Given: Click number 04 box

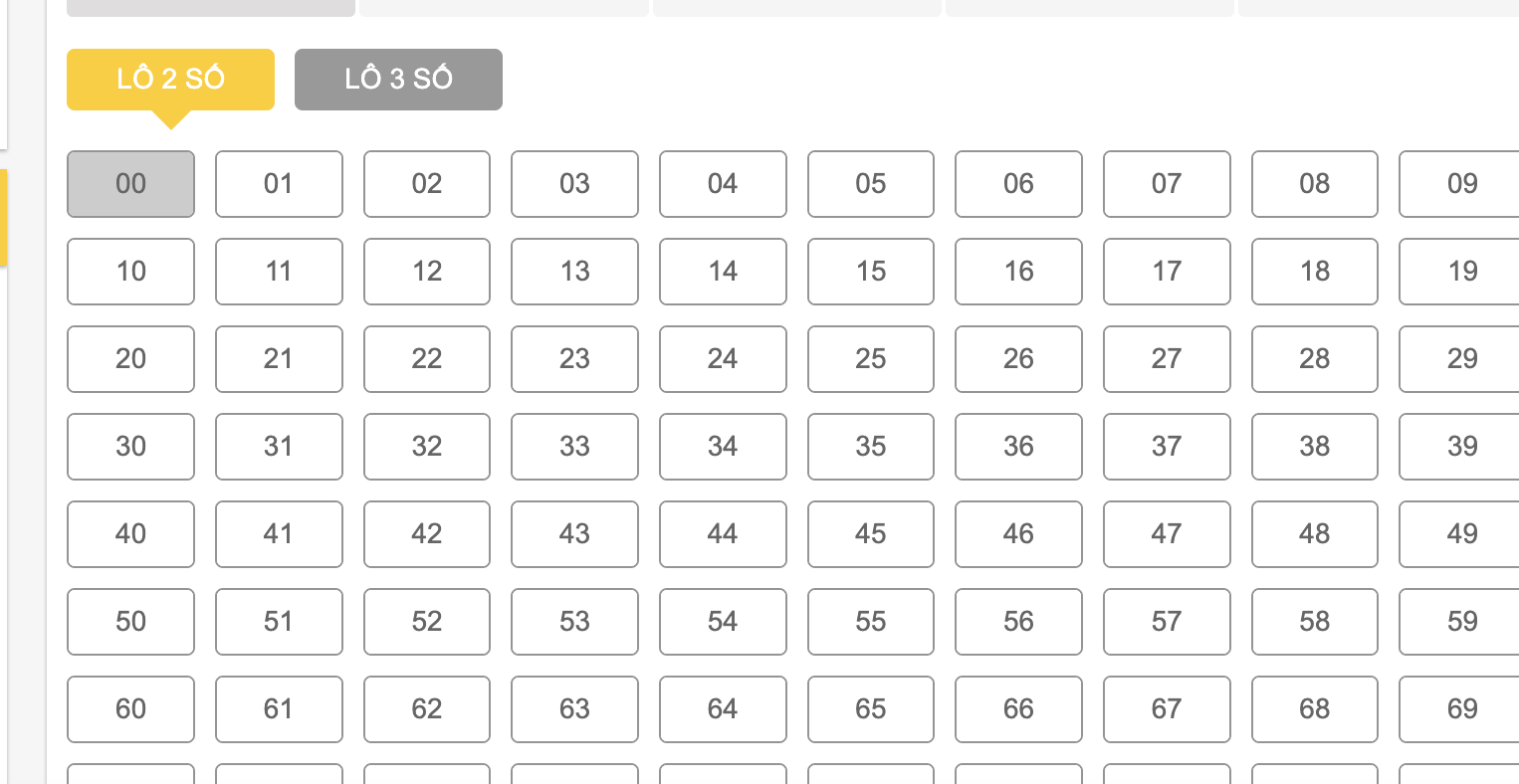Looking at the screenshot, I should click(723, 184).
